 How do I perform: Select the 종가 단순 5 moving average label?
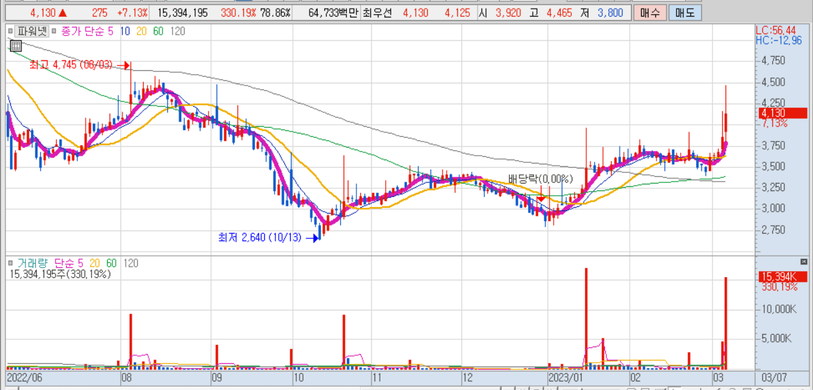coord(87,32)
